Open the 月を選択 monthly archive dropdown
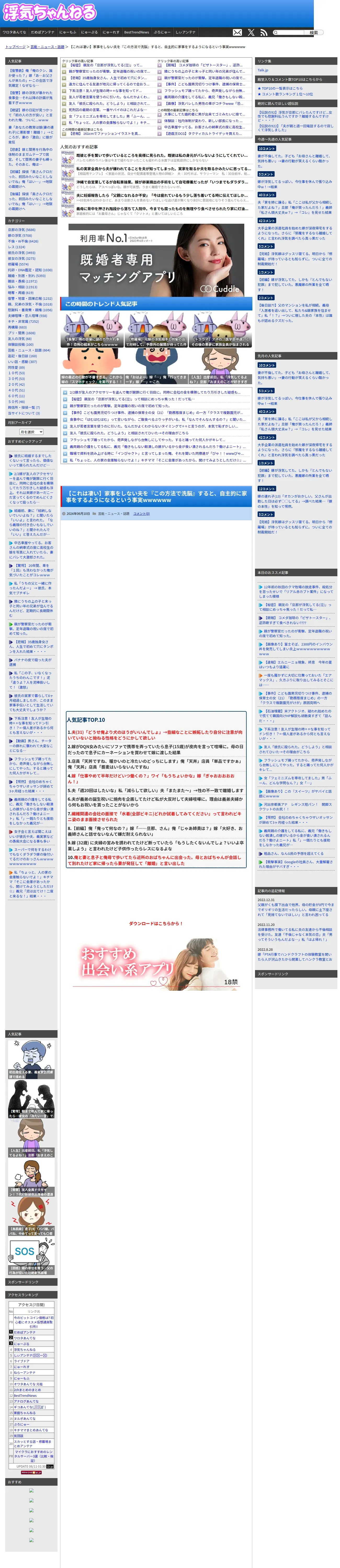The image size is (340, 1568). pyautogui.click(x=31, y=431)
